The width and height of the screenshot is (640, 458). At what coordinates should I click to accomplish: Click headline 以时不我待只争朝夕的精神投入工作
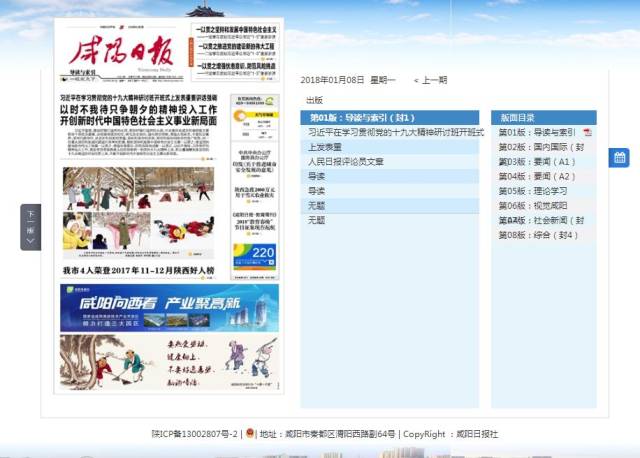(138, 110)
